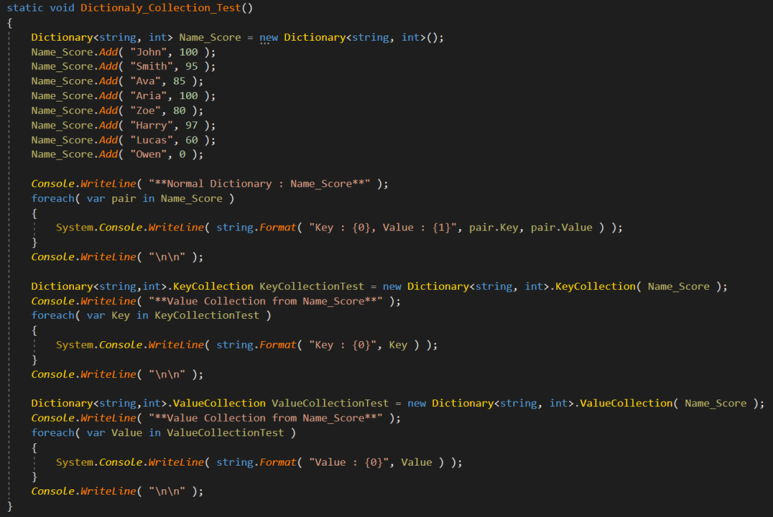Click the value 0 in Owen line

182,154
